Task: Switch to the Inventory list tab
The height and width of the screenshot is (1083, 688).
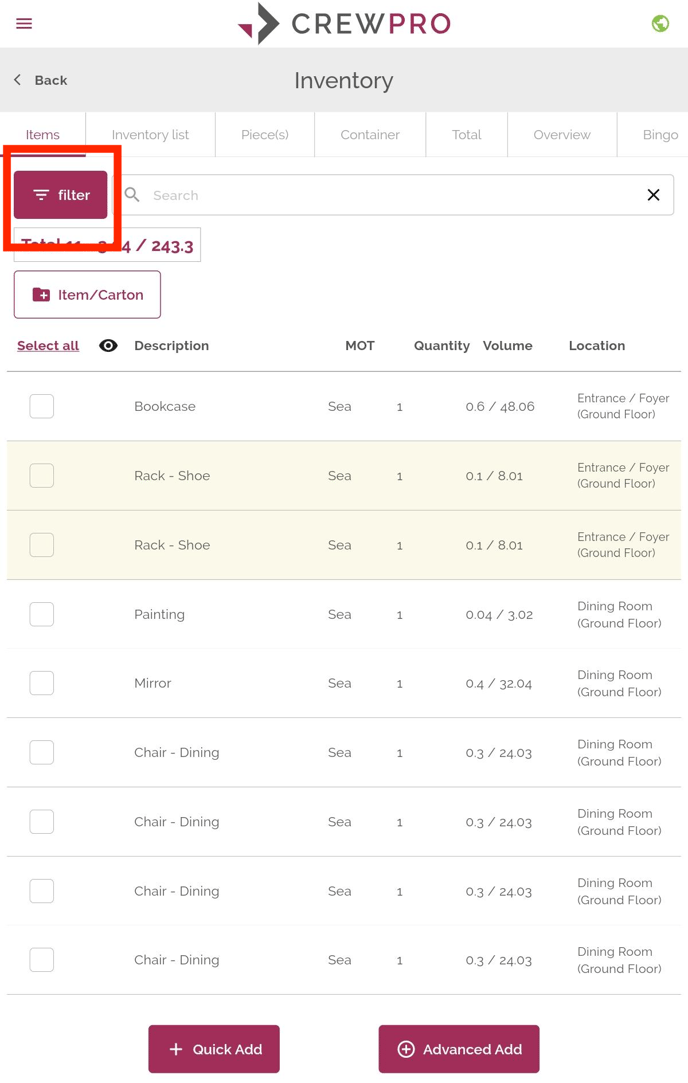Action: [150, 135]
